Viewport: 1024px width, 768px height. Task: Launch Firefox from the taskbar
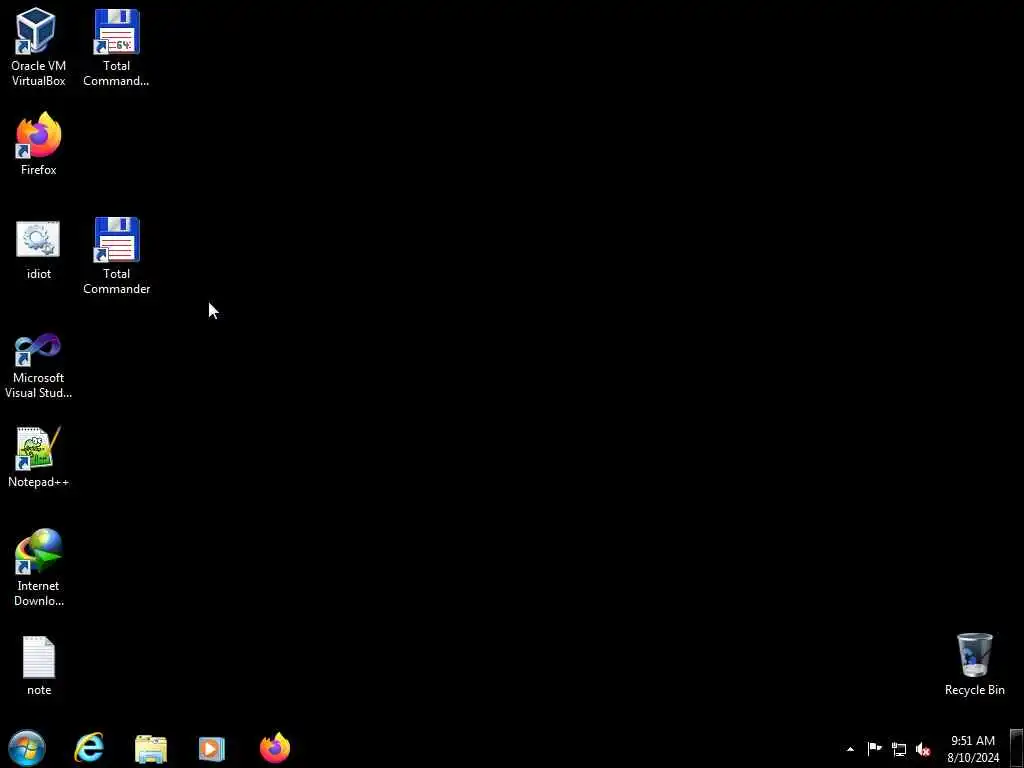[x=275, y=748]
